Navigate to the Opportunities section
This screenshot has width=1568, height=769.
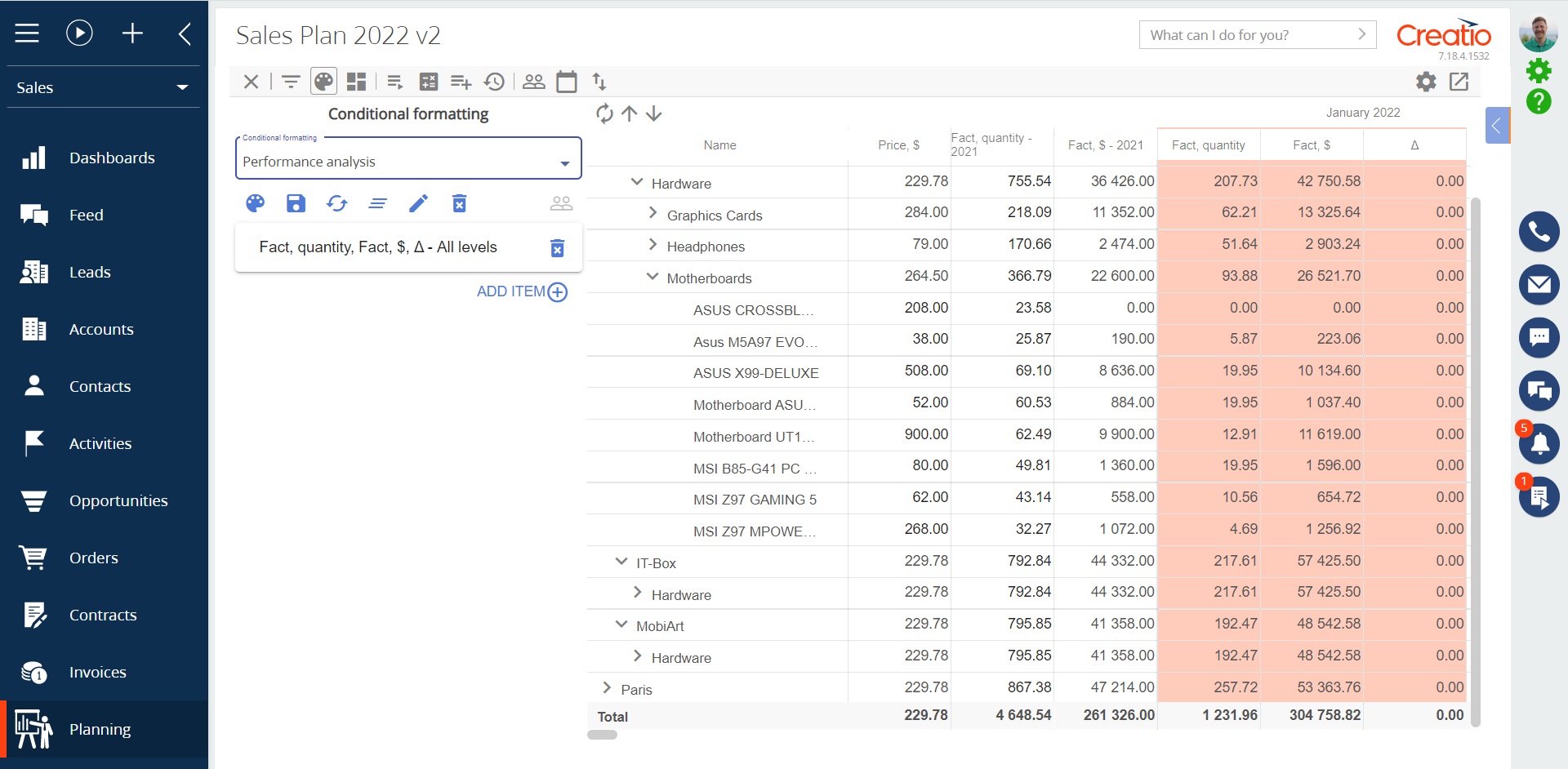[119, 500]
